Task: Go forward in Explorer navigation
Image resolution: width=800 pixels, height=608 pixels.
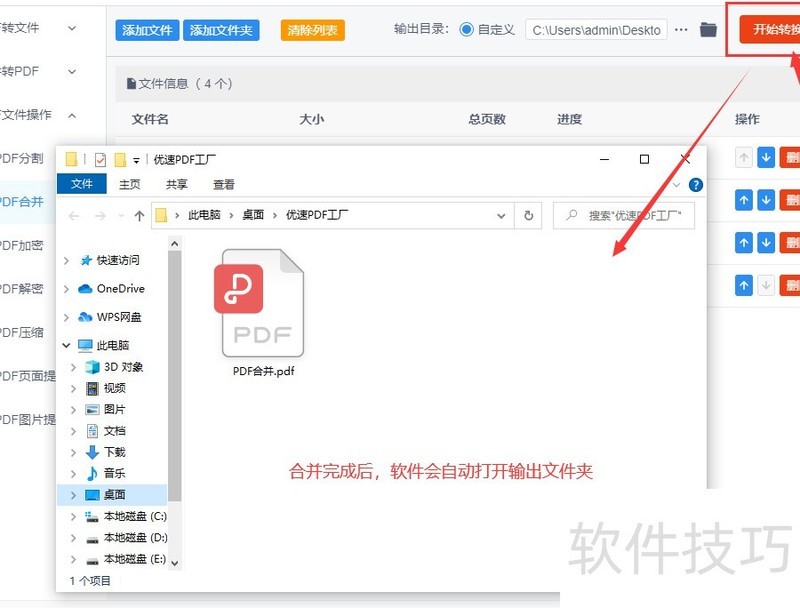Action: coord(100,216)
